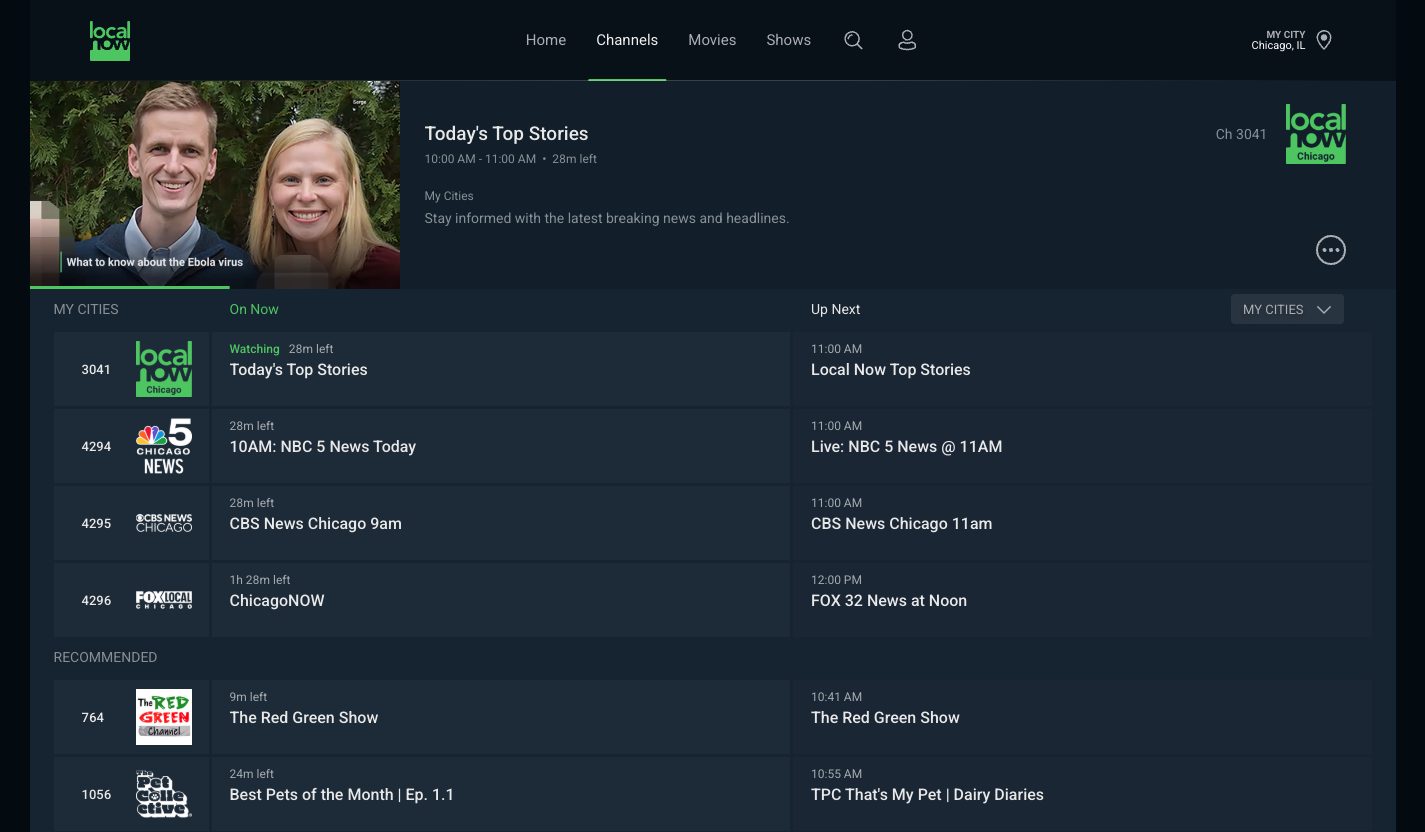Watch 10AM: NBC 5 News Today

coord(501,446)
